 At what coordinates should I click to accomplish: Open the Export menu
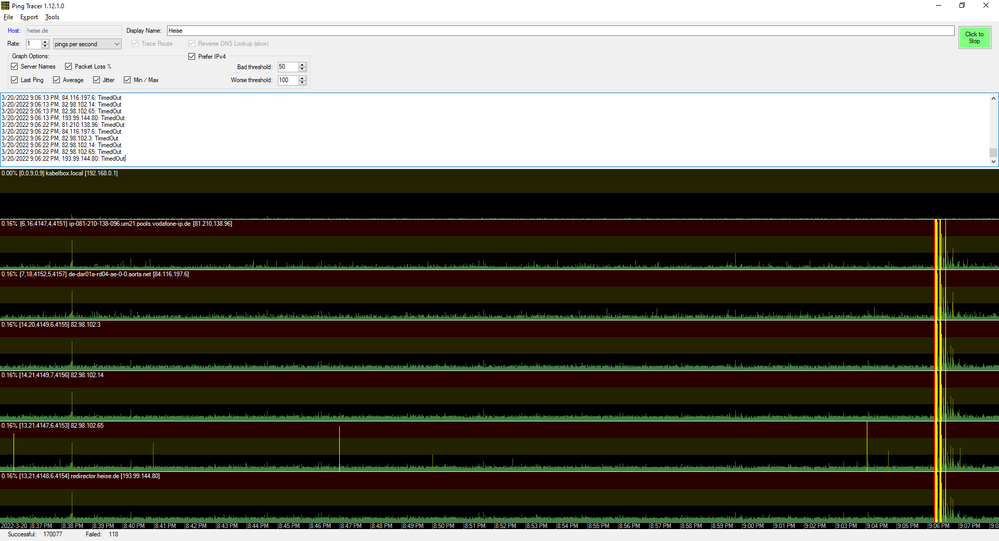[x=29, y=17]
